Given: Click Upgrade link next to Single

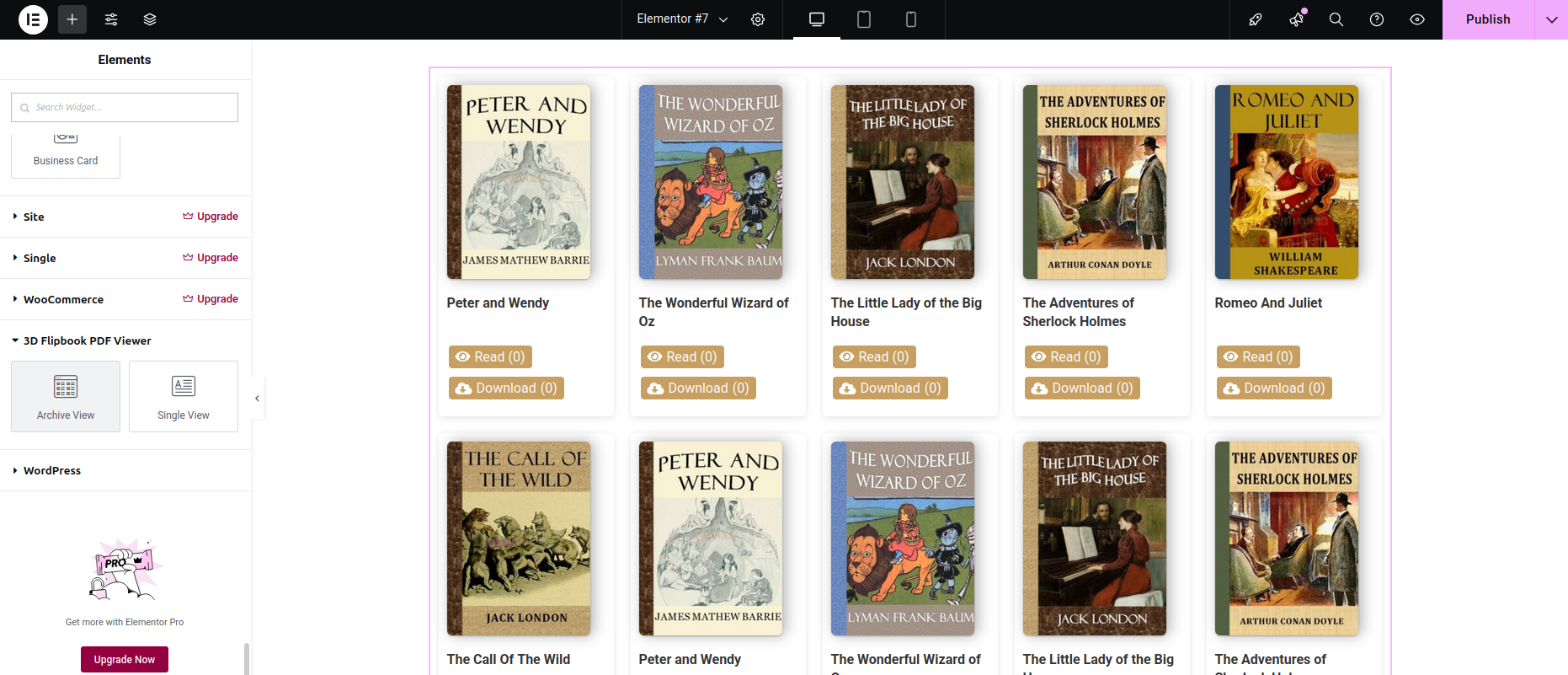Looking at the screenshot, I should pos(211,258).
